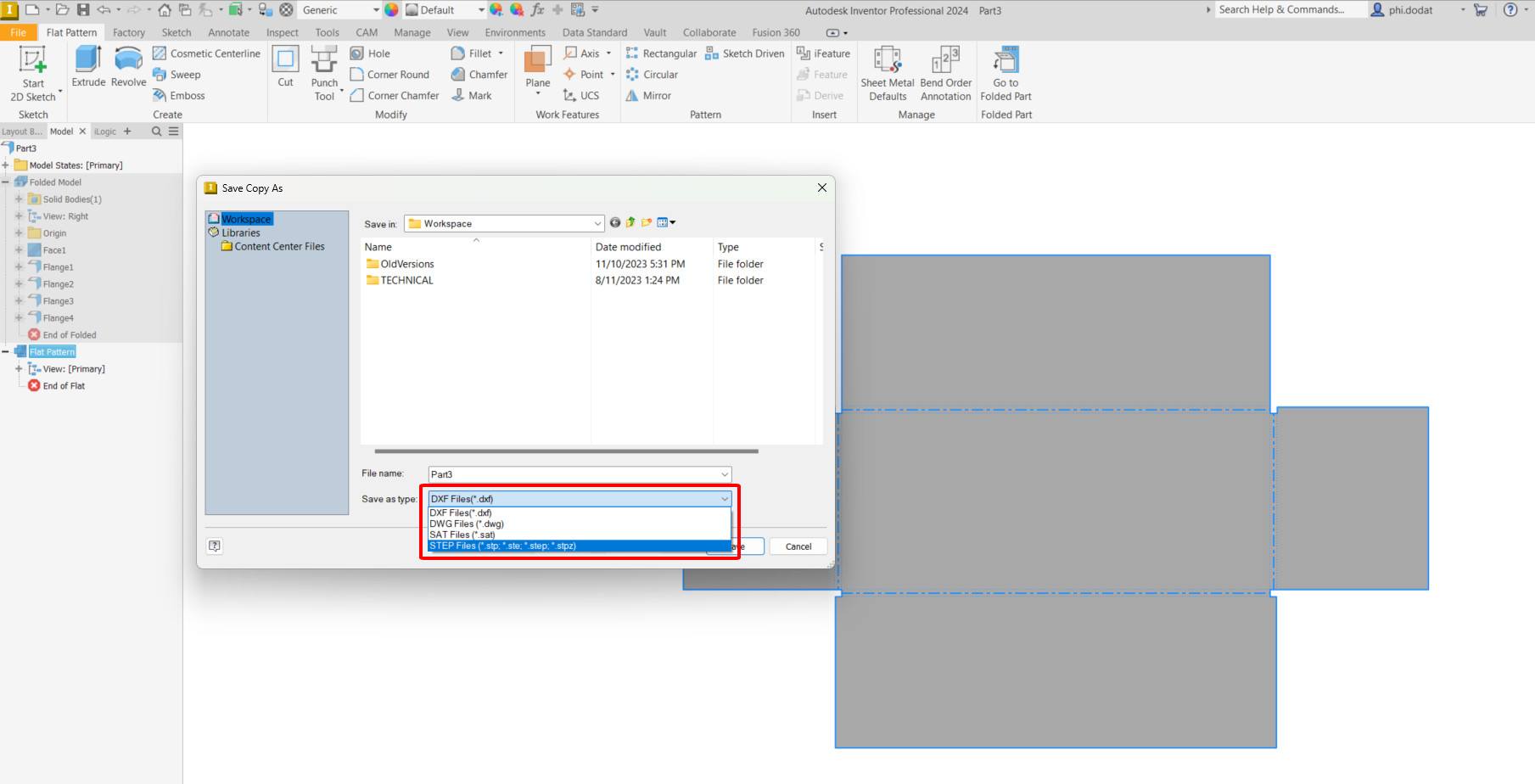Switch to the Inspect ribbon tab
The height and width of the screenshot is (784, 1535).
tap(283, 32)
